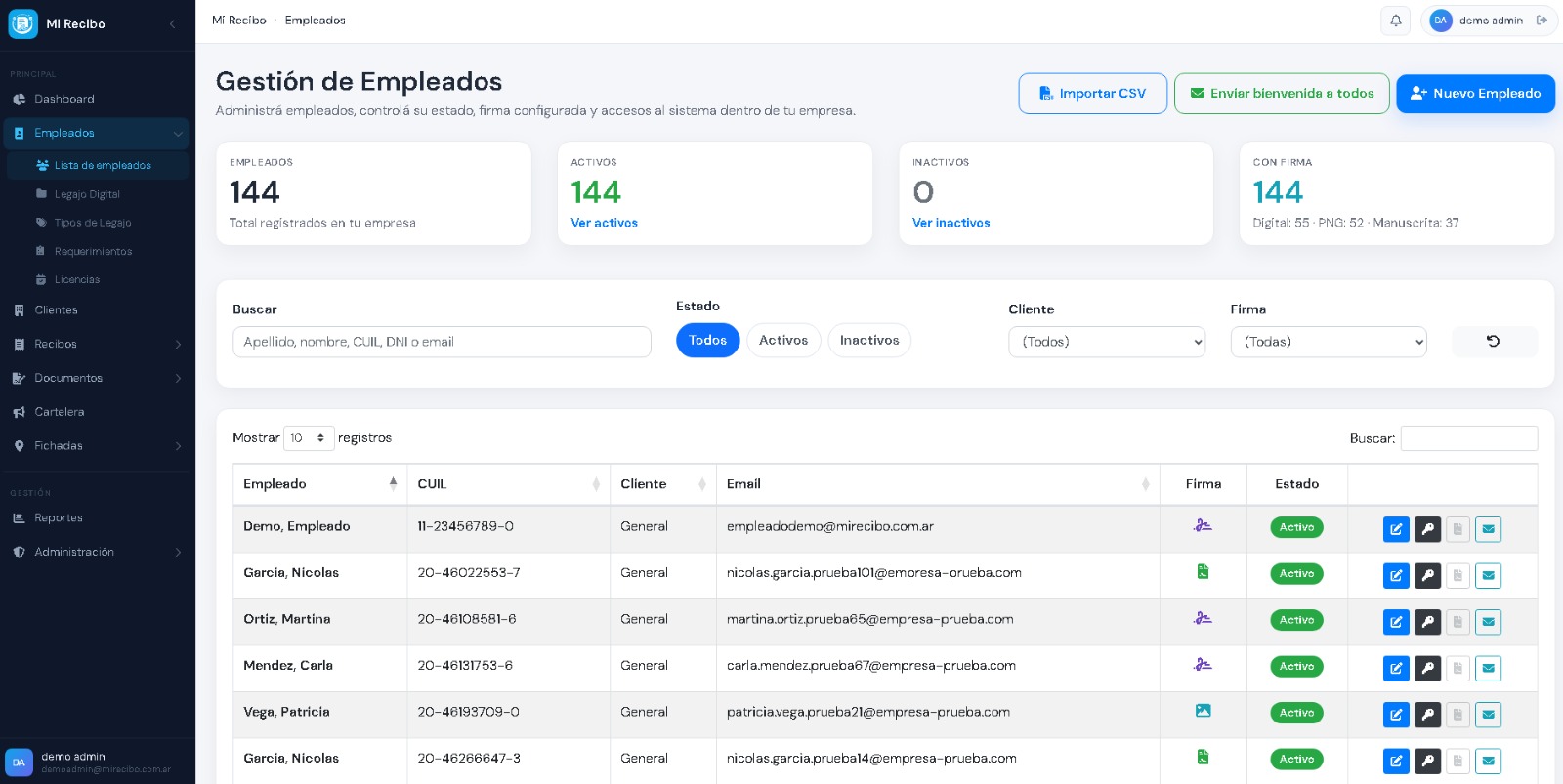Click the key icon for Garcia, Nicolas 20-46022553-7
This screenshot has height=784, width=1563.
(1427, 576)
